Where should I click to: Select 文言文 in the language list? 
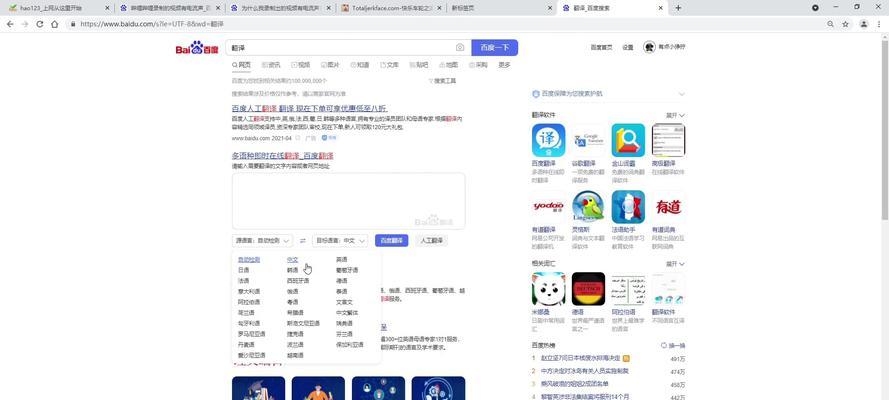(344, 302)
